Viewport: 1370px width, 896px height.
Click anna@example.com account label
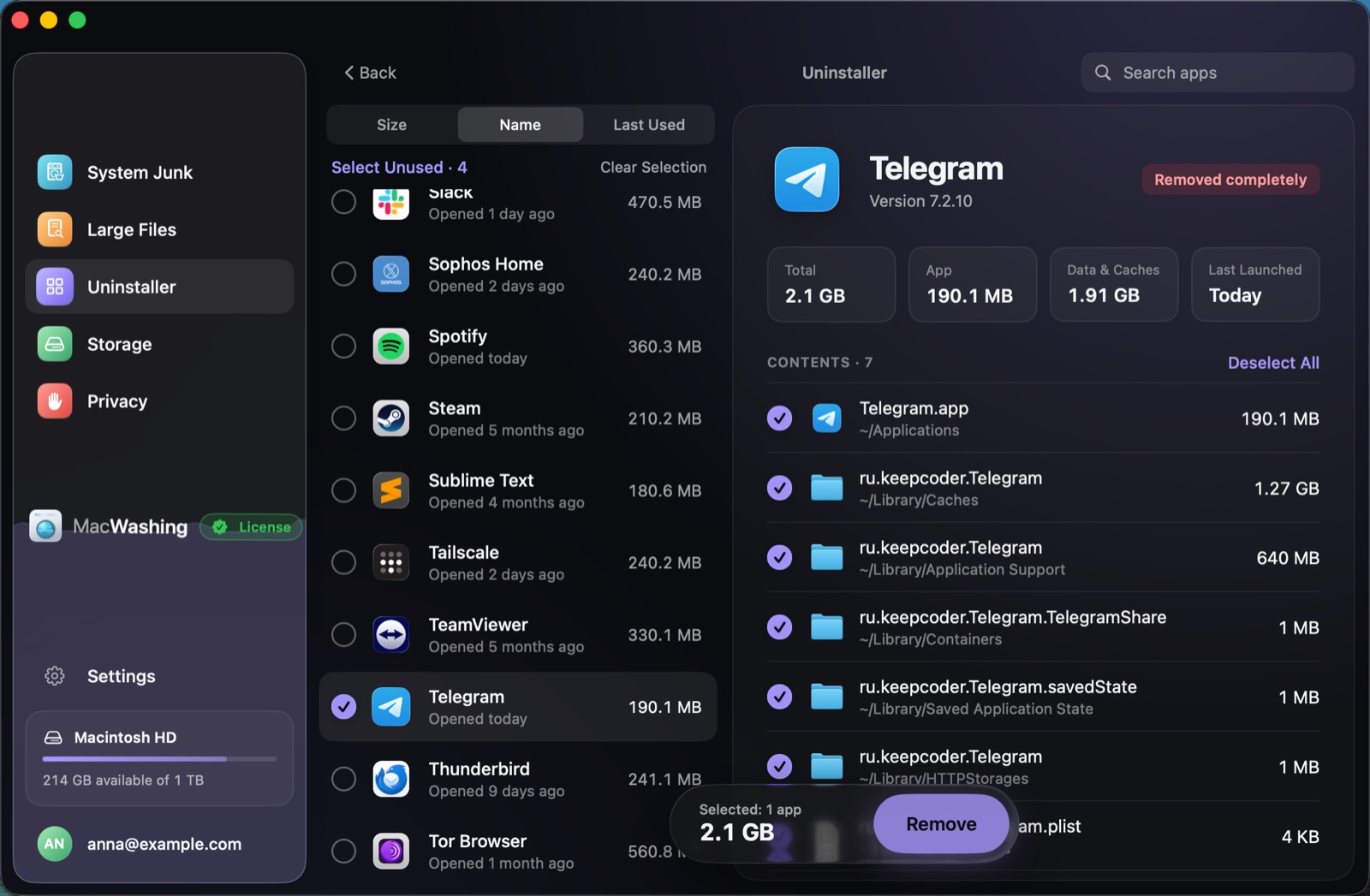164,844
